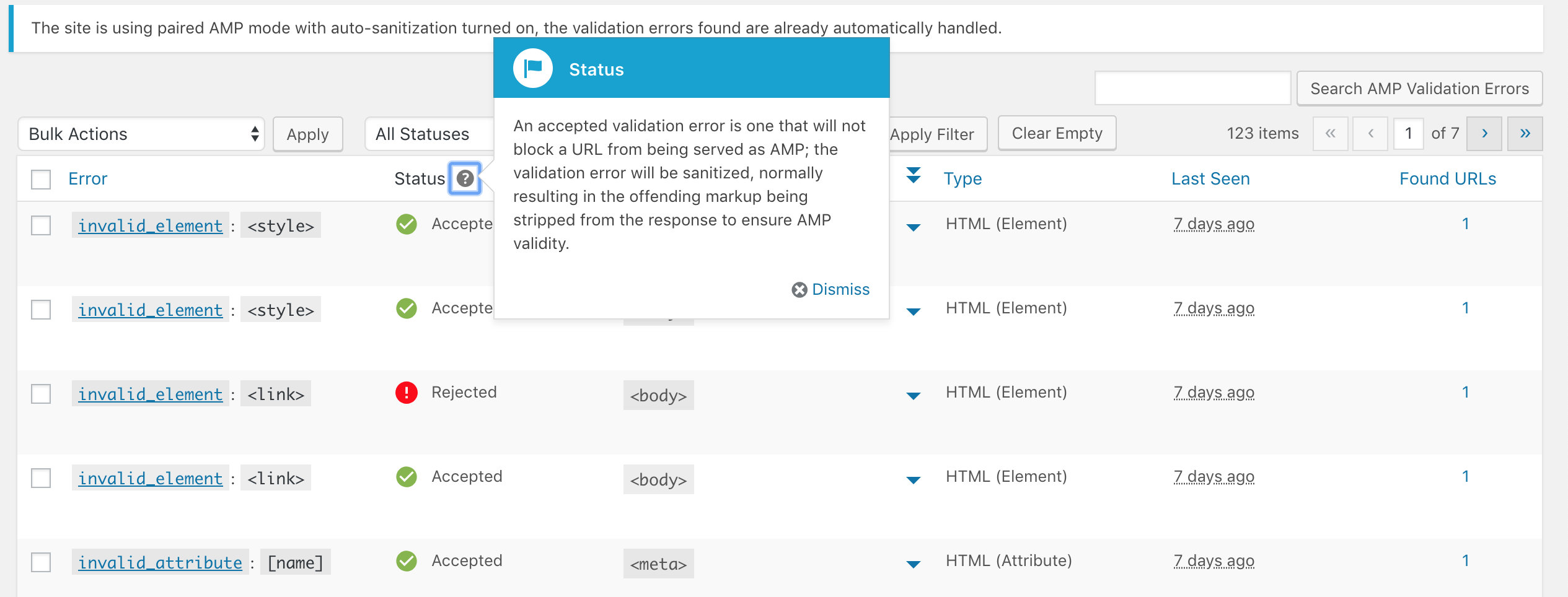The height and width of the screenshot is (597, 1568).
Task: Open the All Statuses filter dropdown
Action: 429,134
